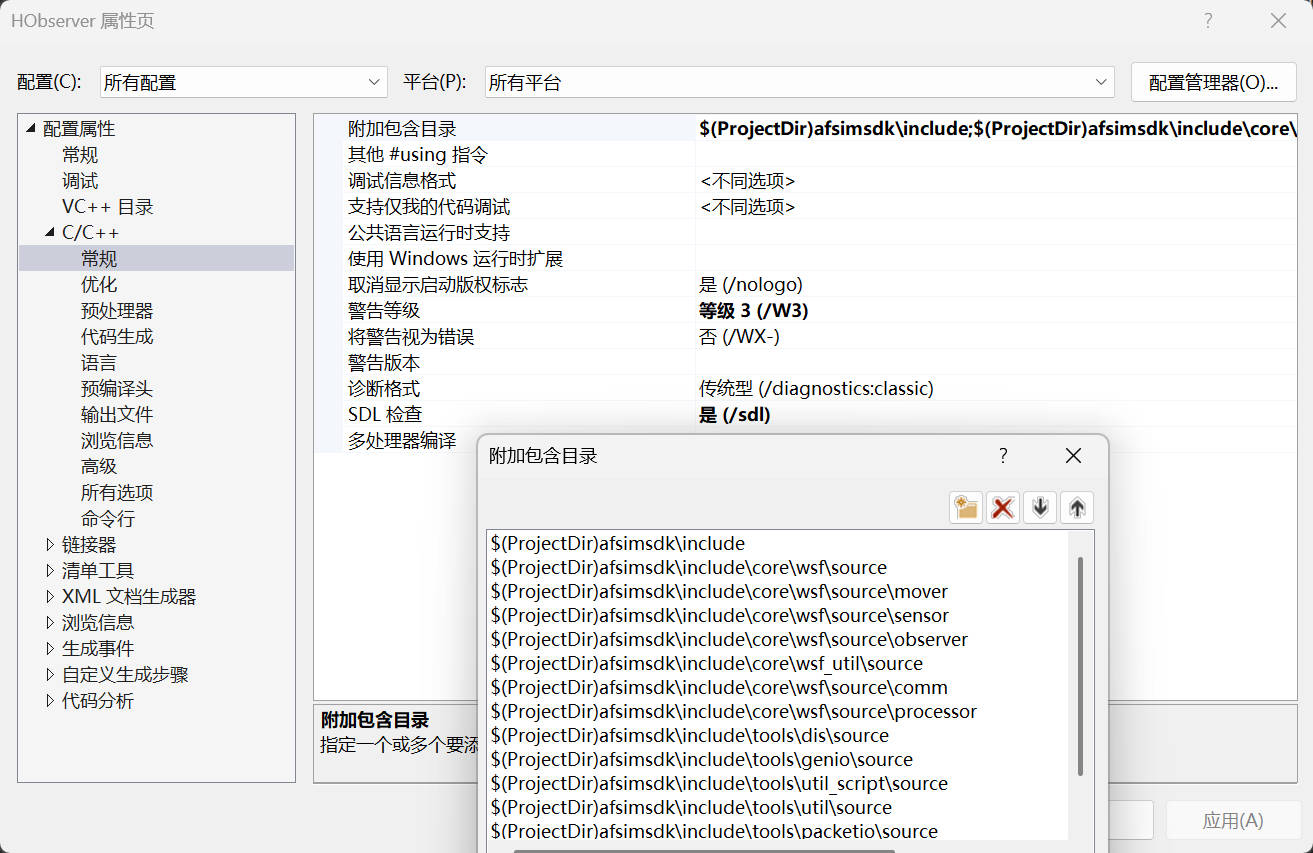Screen dimensions: 1313x853
Task: Expand the 清单工具 node
Action: click(x=51, y=571)
